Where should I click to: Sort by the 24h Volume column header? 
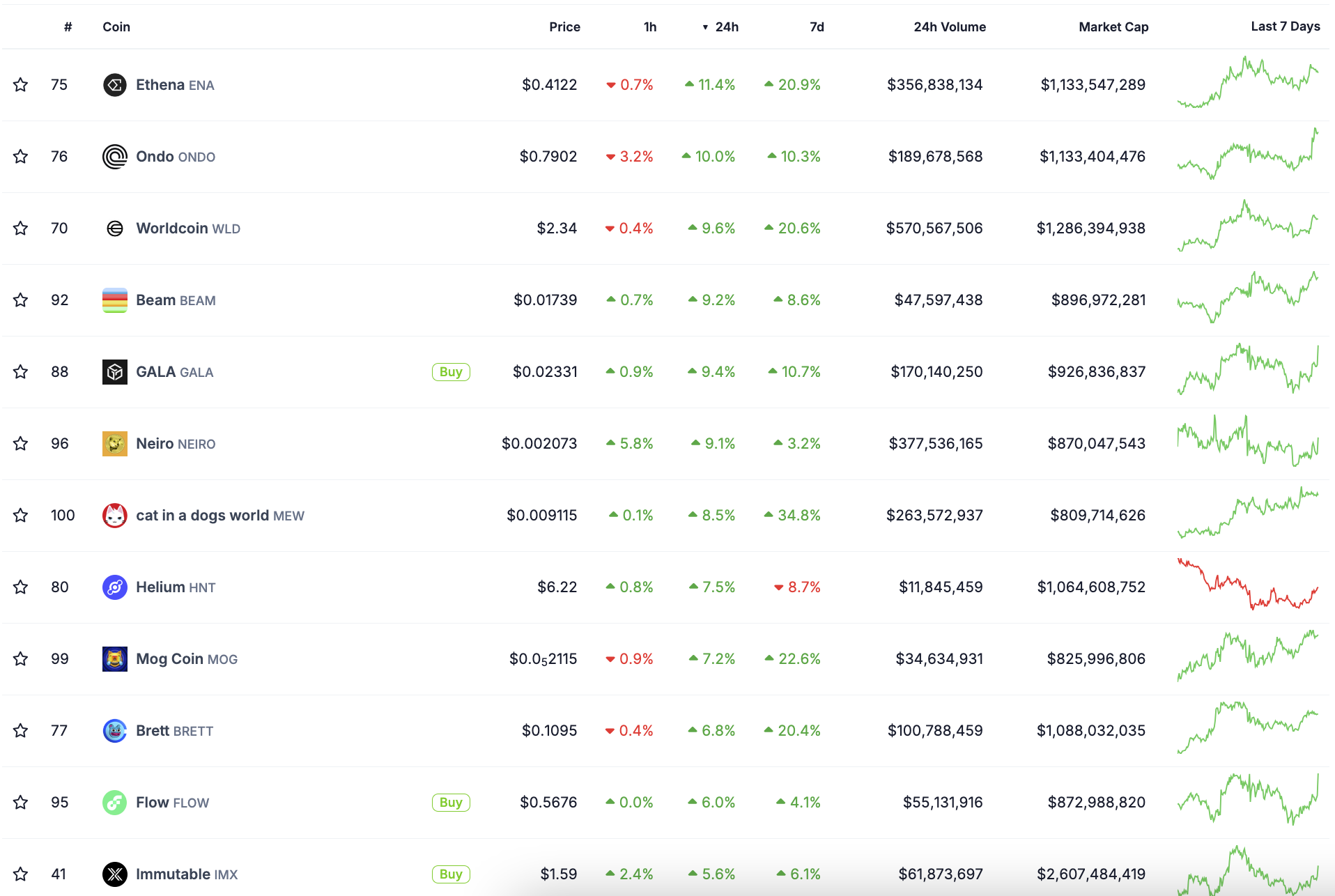click(950, 27)
